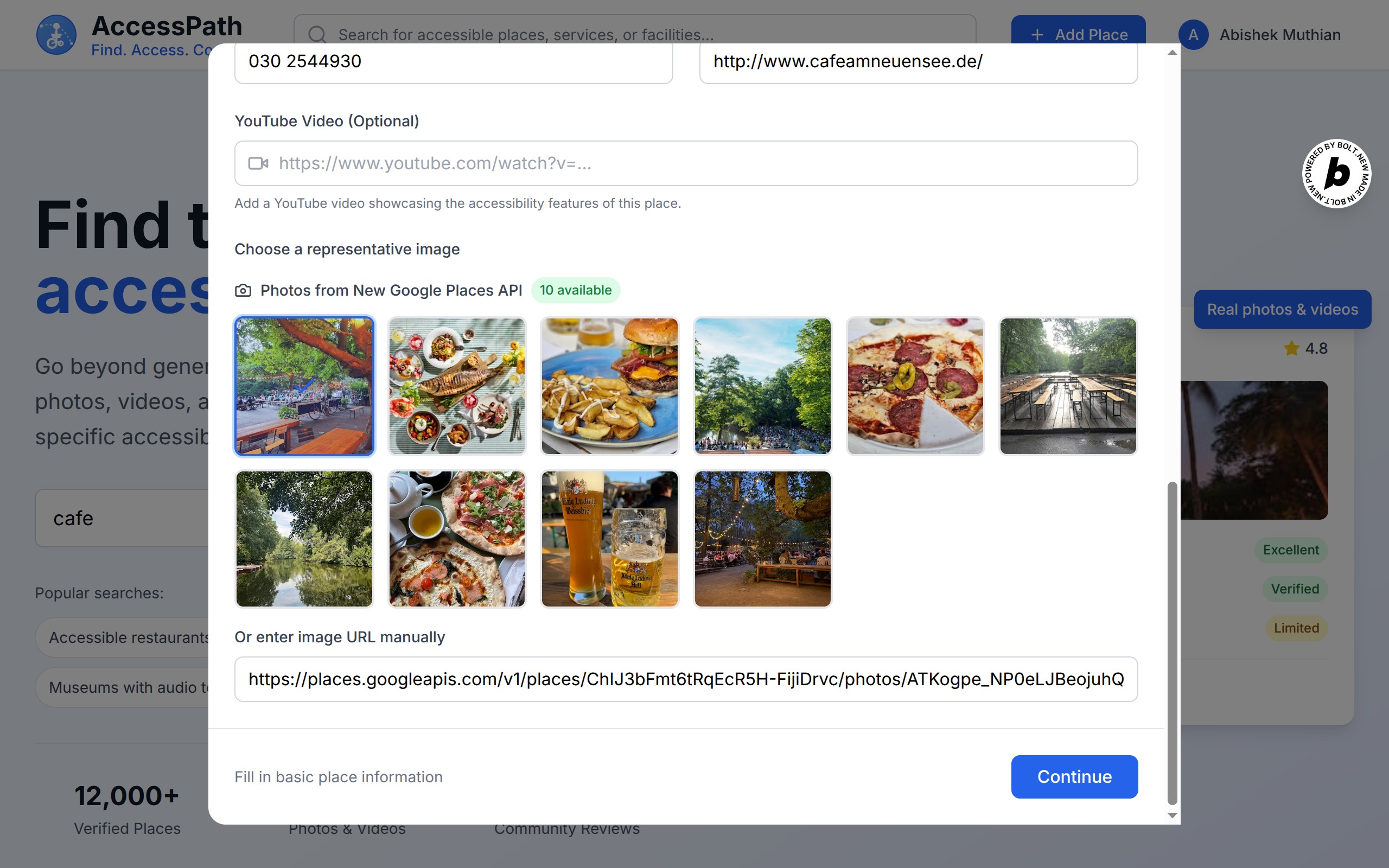Click the Bolt.new powered-by badge
The image size is (1389, 868).
[1336, 174]
